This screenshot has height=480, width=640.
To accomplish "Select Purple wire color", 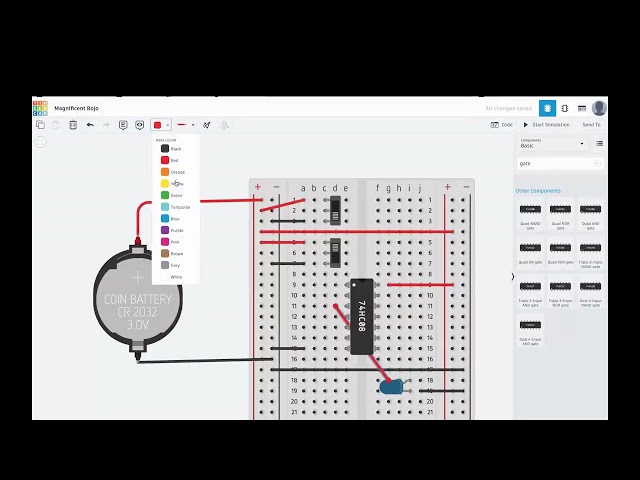I will click(172, 230).
